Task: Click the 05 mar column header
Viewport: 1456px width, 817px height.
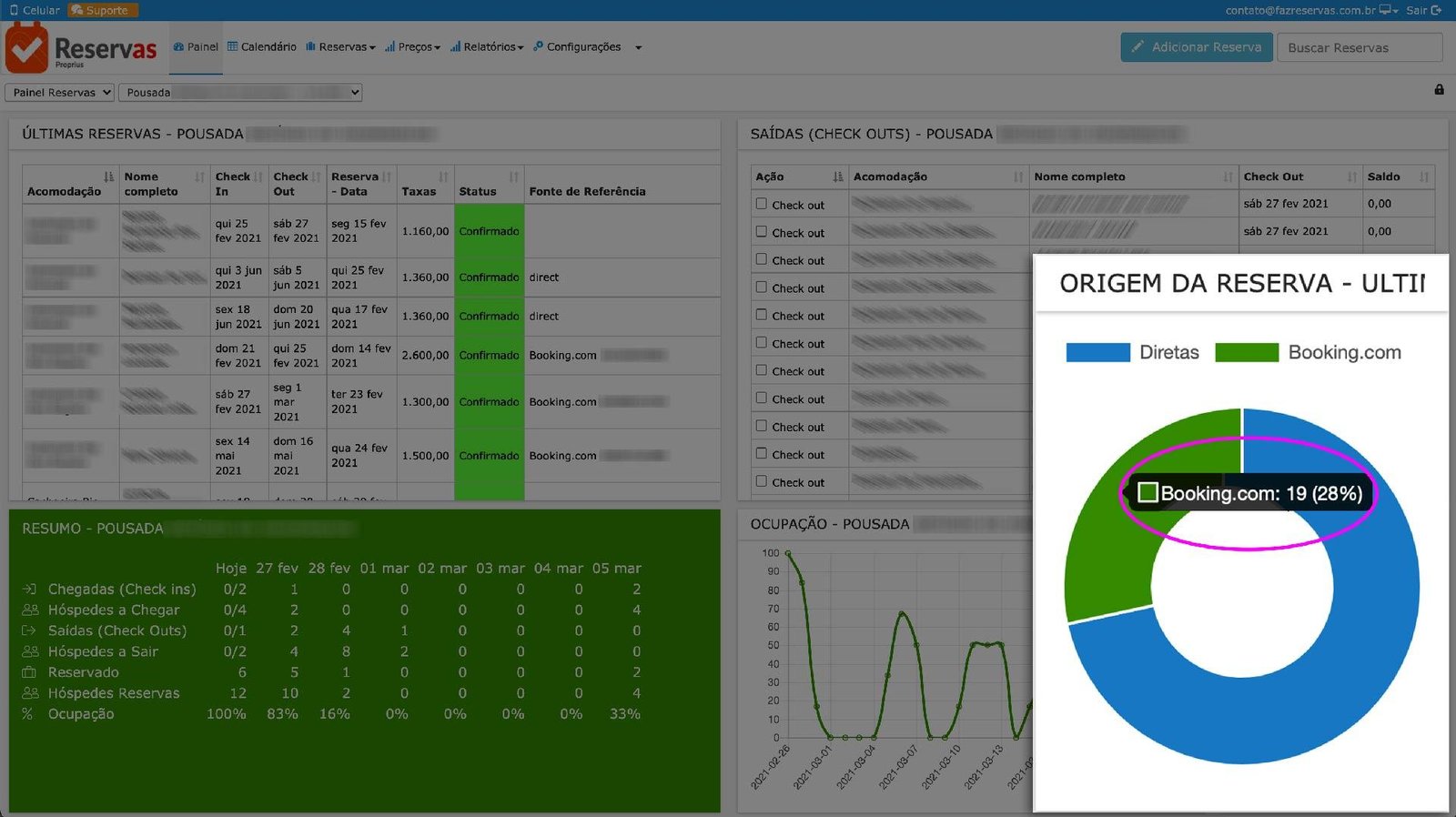Action: point(616,568)
